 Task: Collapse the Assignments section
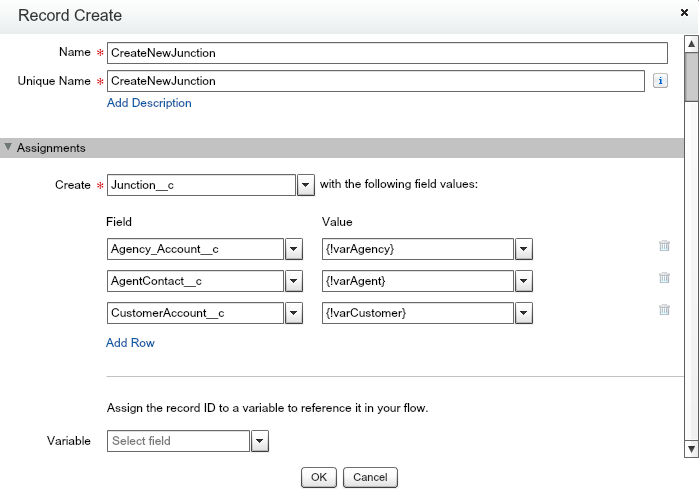(x=9, y=148)
